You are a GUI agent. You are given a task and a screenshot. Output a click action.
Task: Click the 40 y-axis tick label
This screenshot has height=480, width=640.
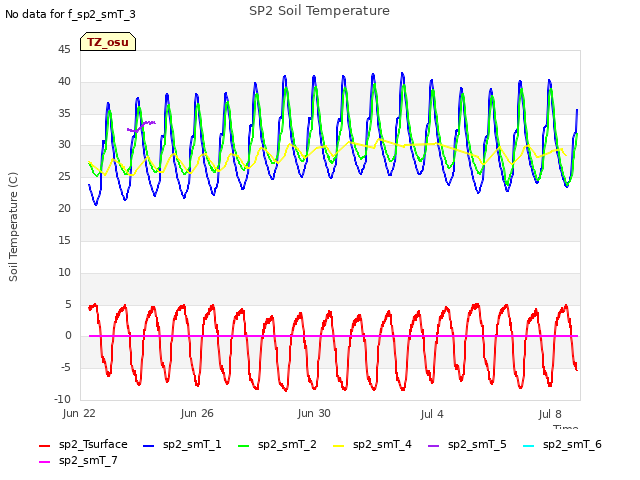[x=64, y=81]
